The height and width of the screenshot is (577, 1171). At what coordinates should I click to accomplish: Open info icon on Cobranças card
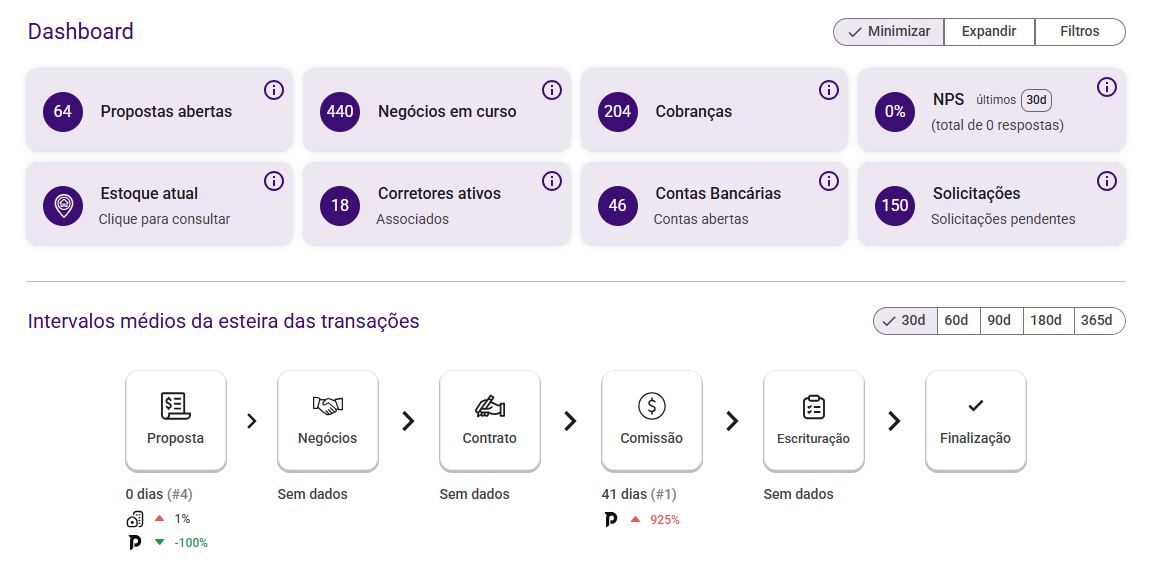[829, 90]
